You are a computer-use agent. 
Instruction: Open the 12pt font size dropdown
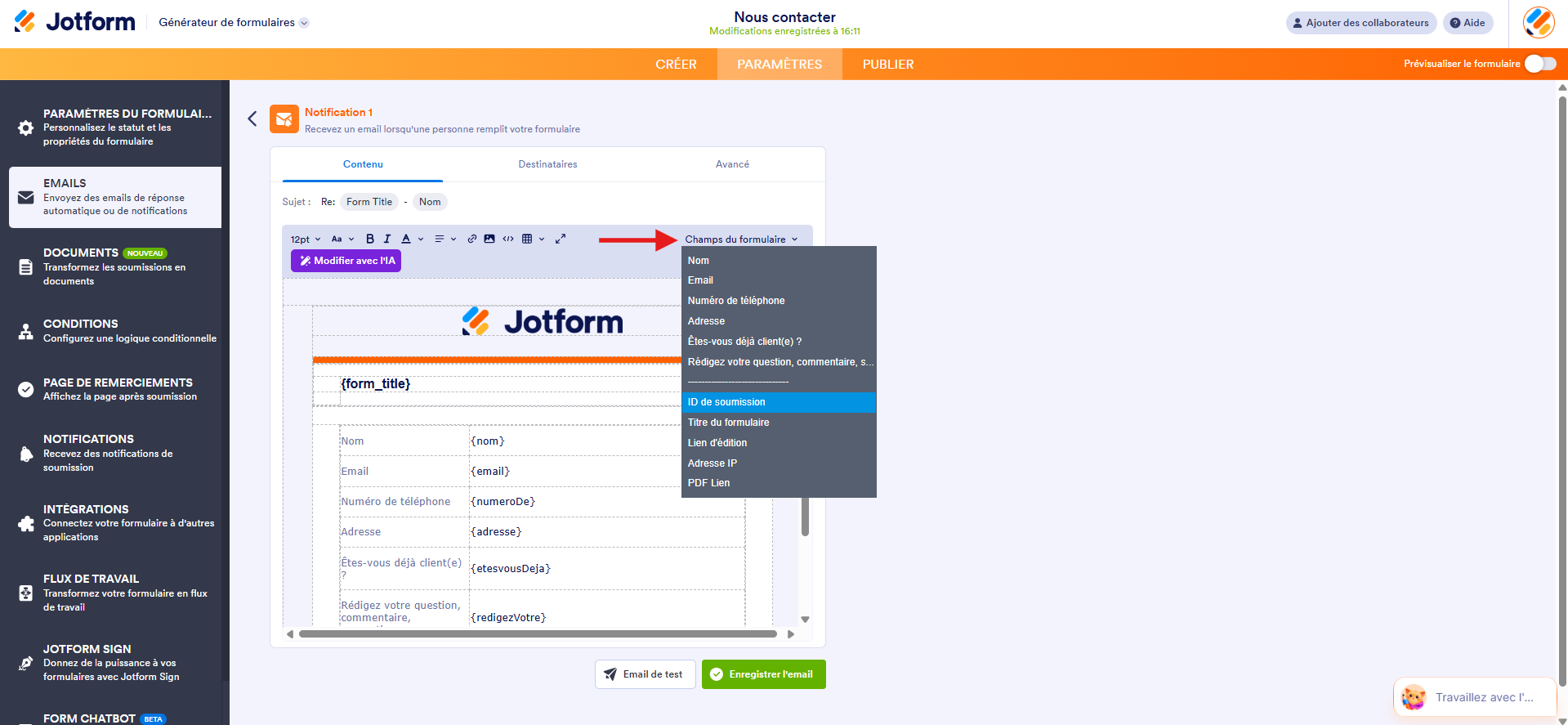click(x=306, y=239)
